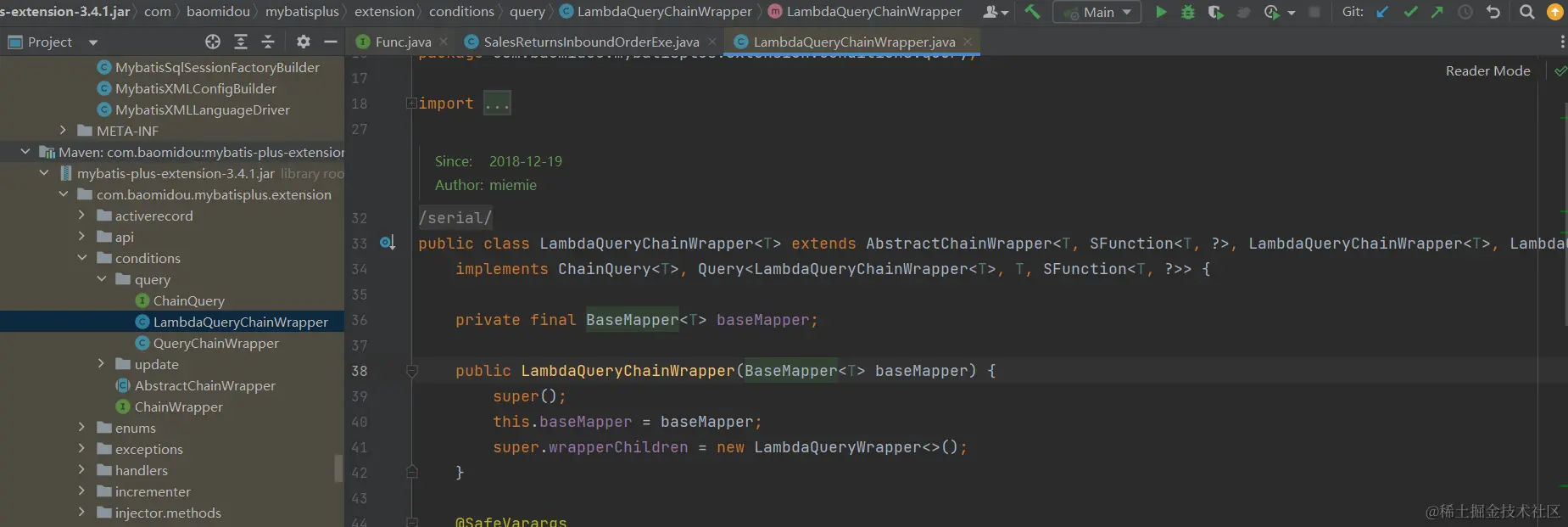Click the folded import ellipsis placeholder
Viewport: 1568px width, 527px height.
(x=497, y=104)
